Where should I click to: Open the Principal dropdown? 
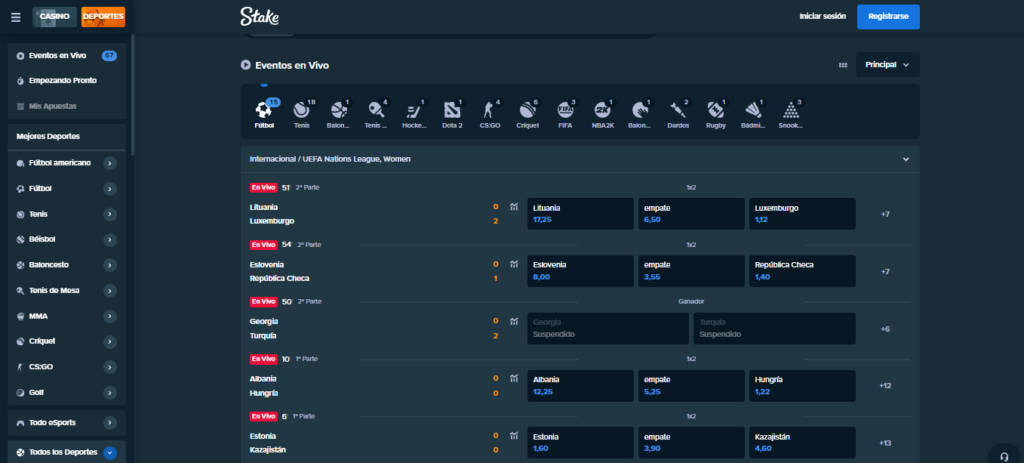[x=888, y=65]
